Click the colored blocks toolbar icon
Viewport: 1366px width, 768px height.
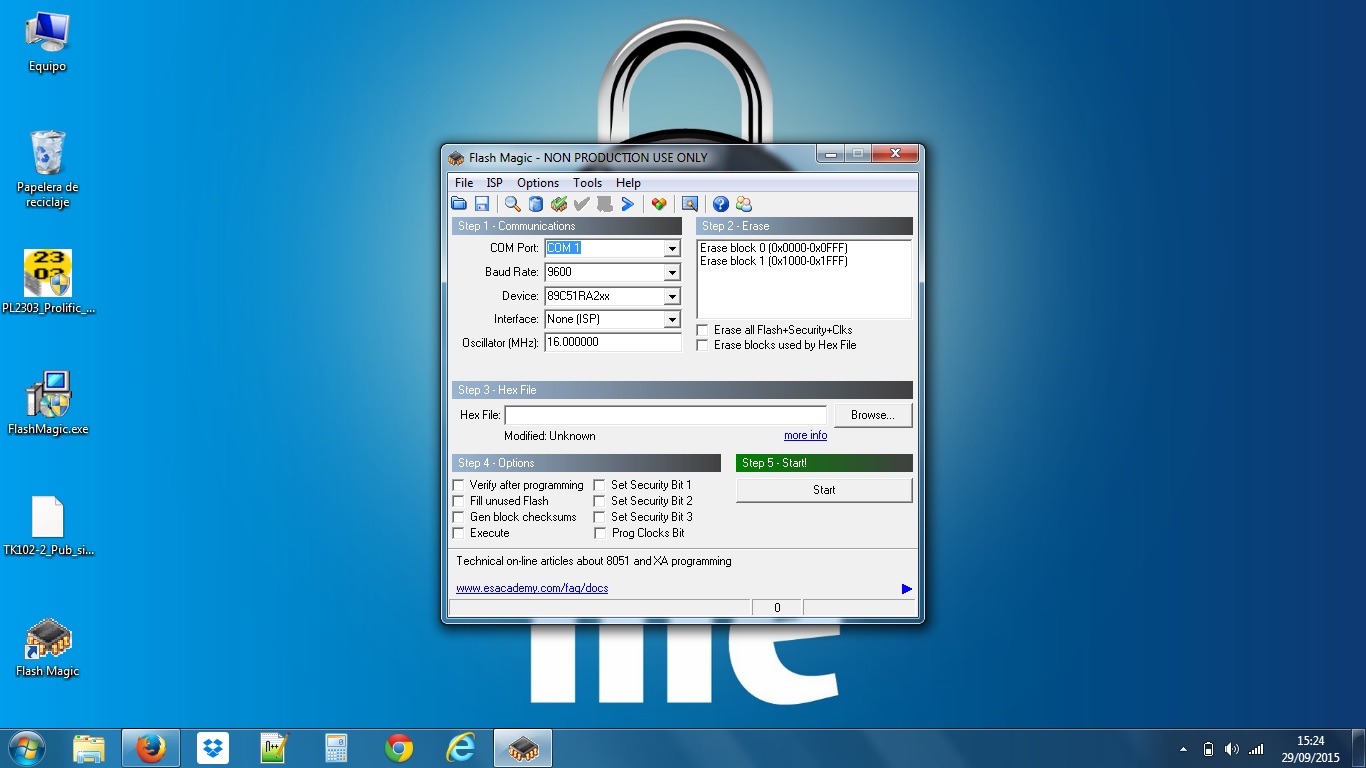(659, 204)
